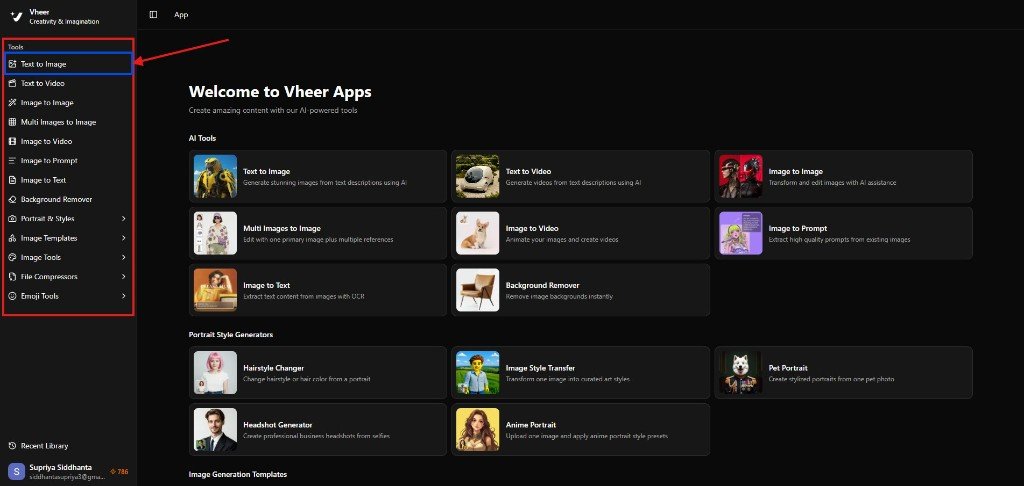
Task: Click Hairstyle Changer pink hair thumbnail
Action: tap(216, 372)
